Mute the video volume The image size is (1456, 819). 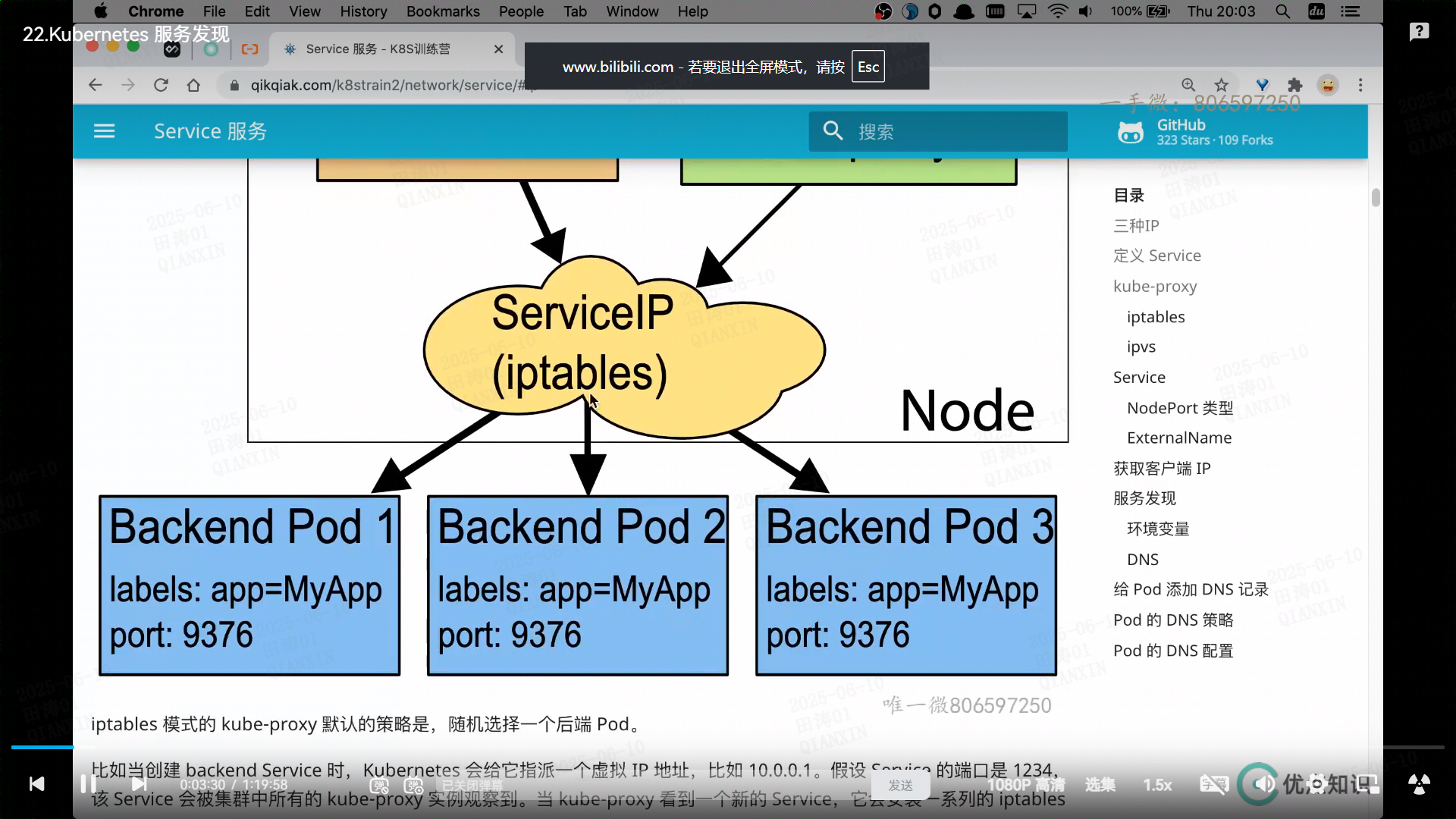tap(1263, 783)
